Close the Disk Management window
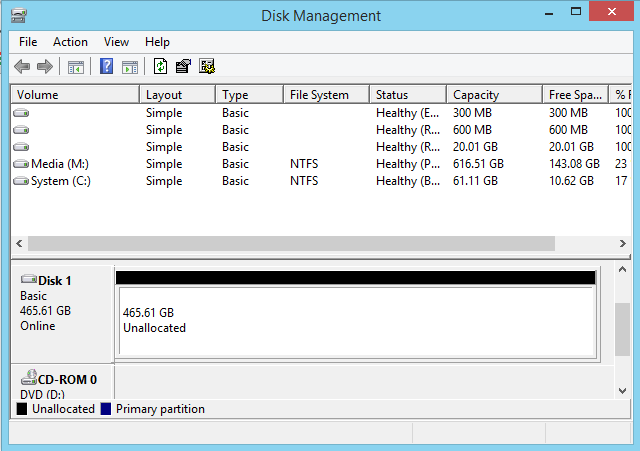 611,11
